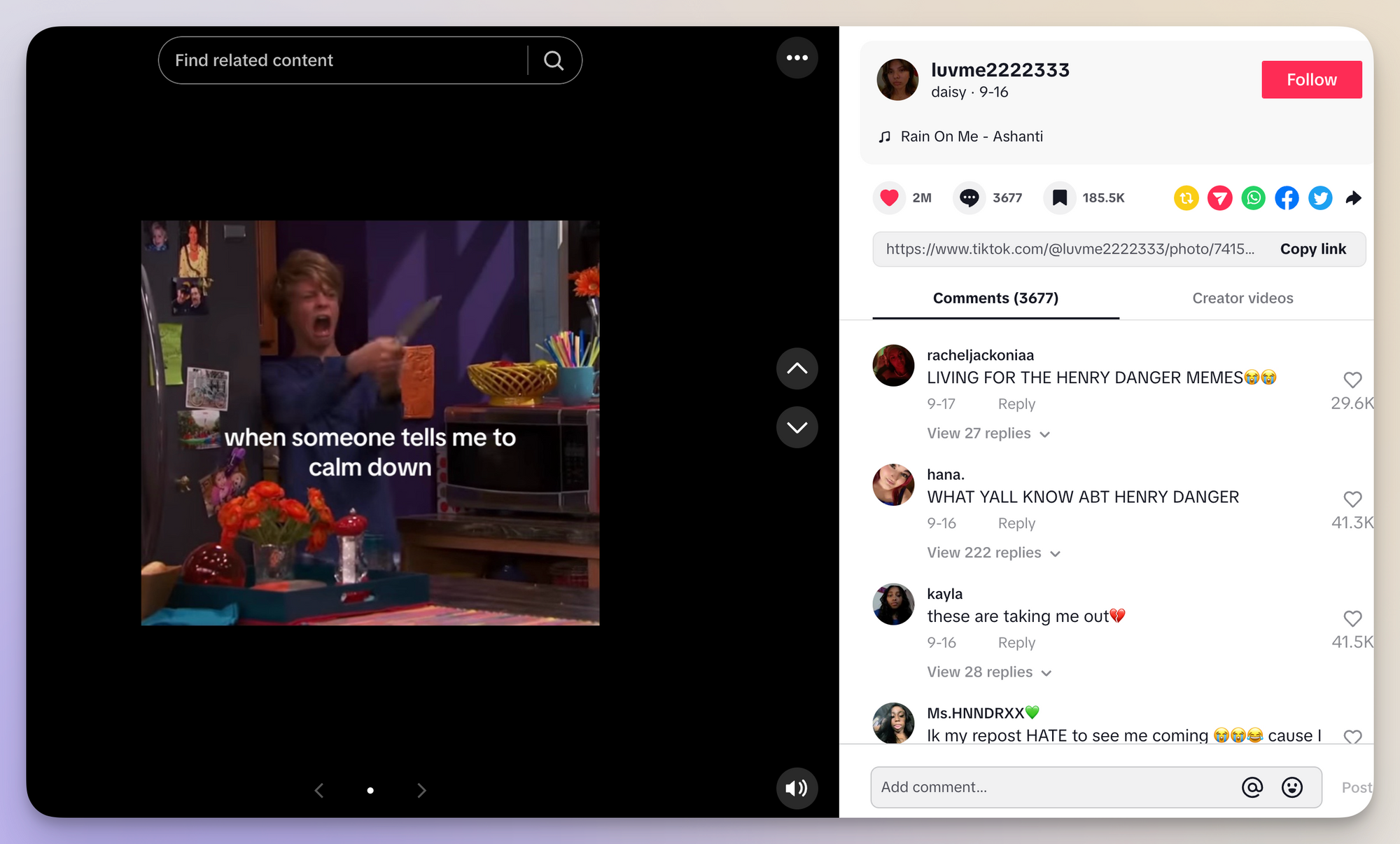Click the search magnifier icon
Screen dimensions: 1400x844
click(553, 61)
